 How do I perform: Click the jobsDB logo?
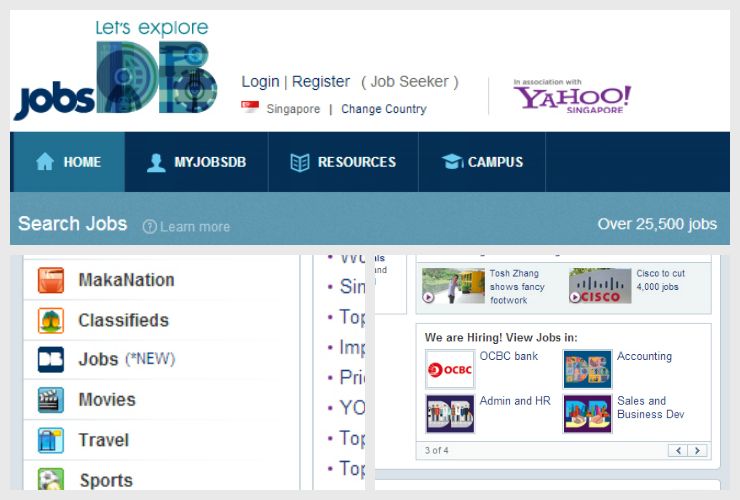click(115, 72)
